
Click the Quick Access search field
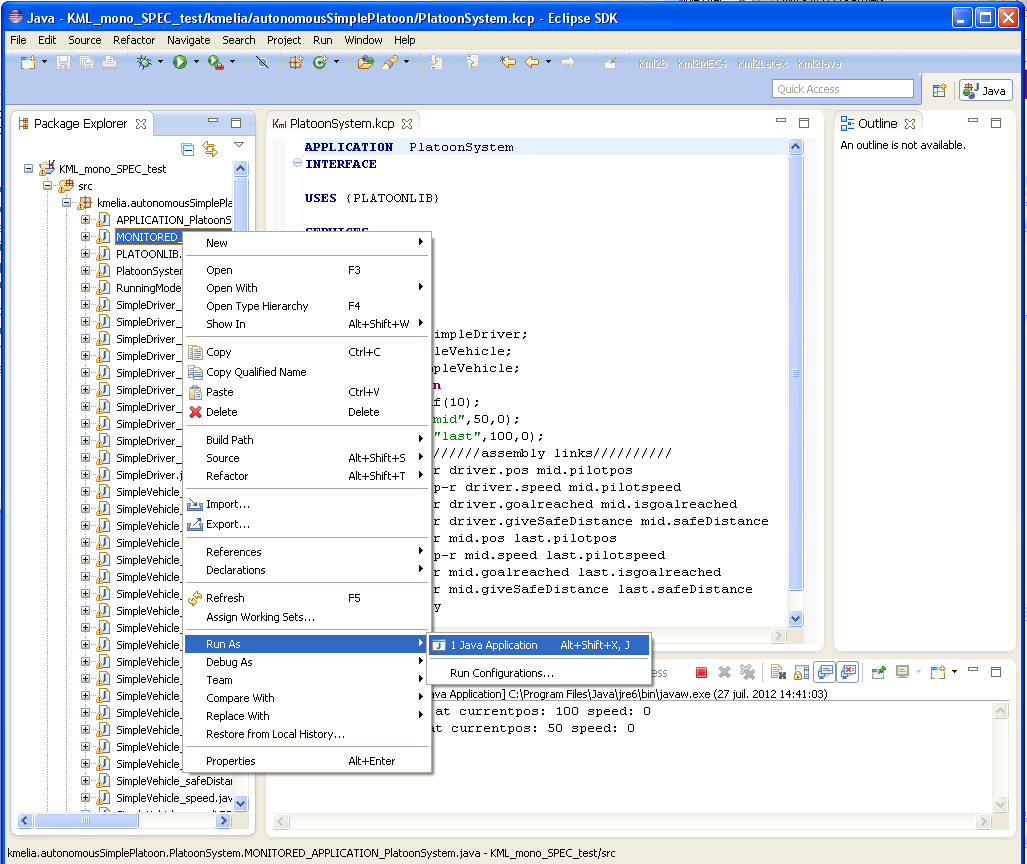[843, 89]
